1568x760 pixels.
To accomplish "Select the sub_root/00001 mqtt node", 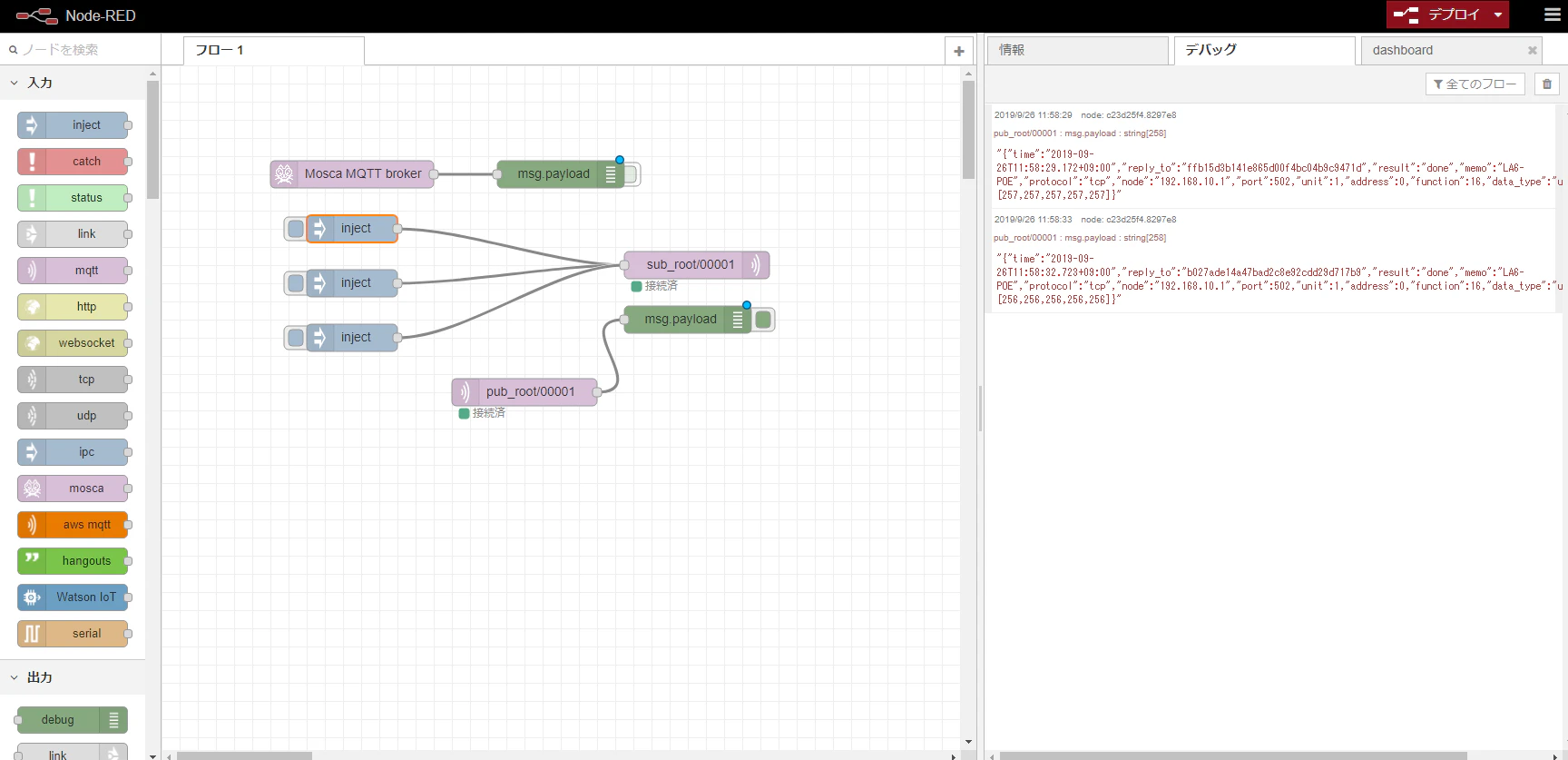I will coord(697,265).
